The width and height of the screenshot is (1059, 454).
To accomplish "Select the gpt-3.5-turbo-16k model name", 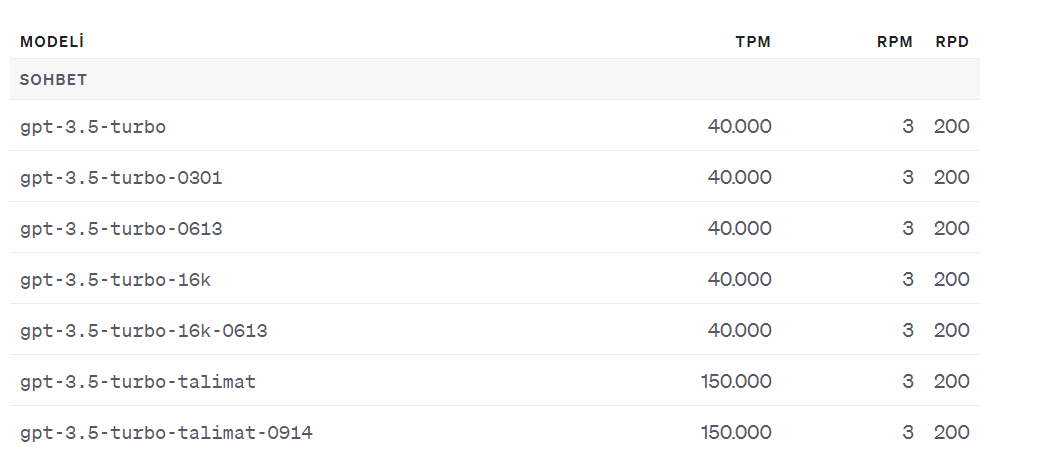I will click(115, 280).
